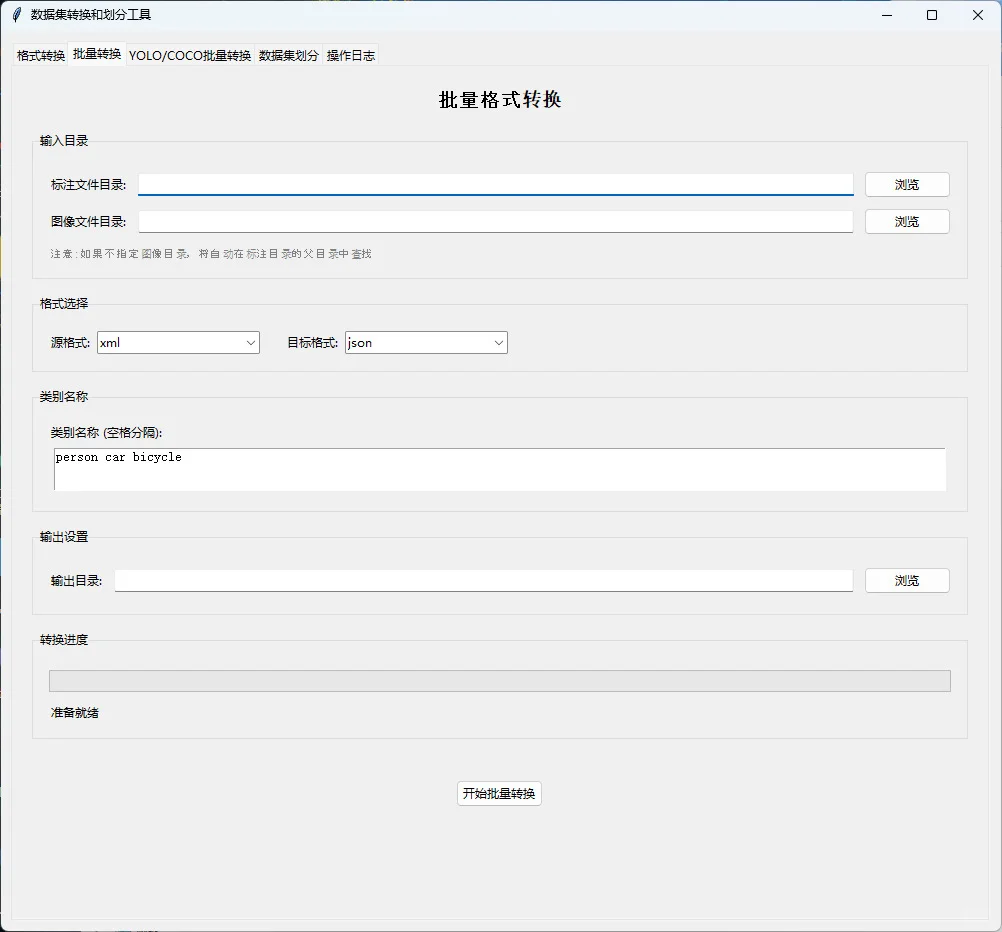Viewport: 1002px width, 932px height.
Task: Click the 准备就绪 status text
Action: (x=74, y=713)
